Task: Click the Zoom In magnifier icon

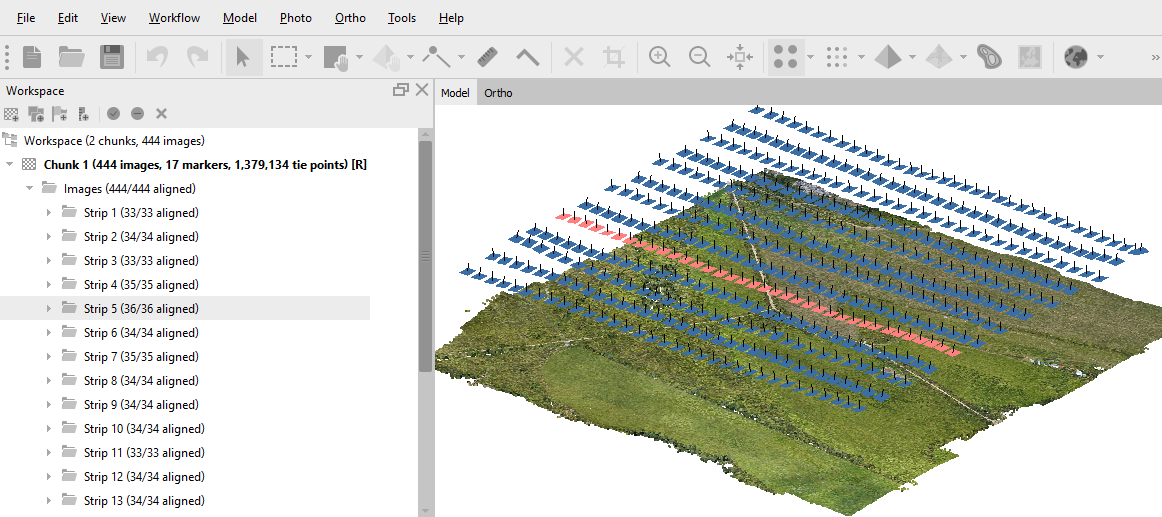Action: point(659,57)
